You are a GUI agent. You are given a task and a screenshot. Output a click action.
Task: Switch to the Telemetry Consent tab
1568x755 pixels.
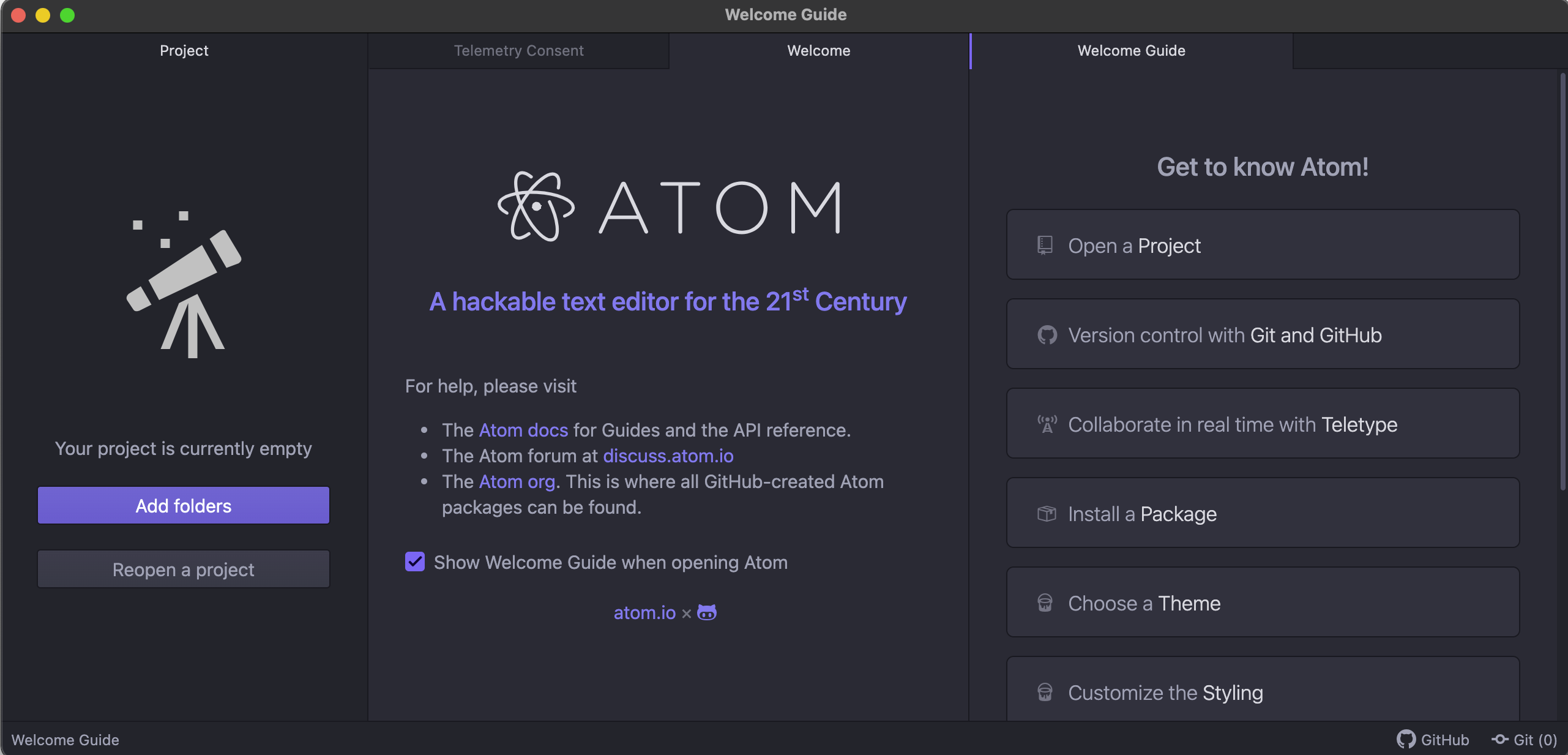pos(518,51)
